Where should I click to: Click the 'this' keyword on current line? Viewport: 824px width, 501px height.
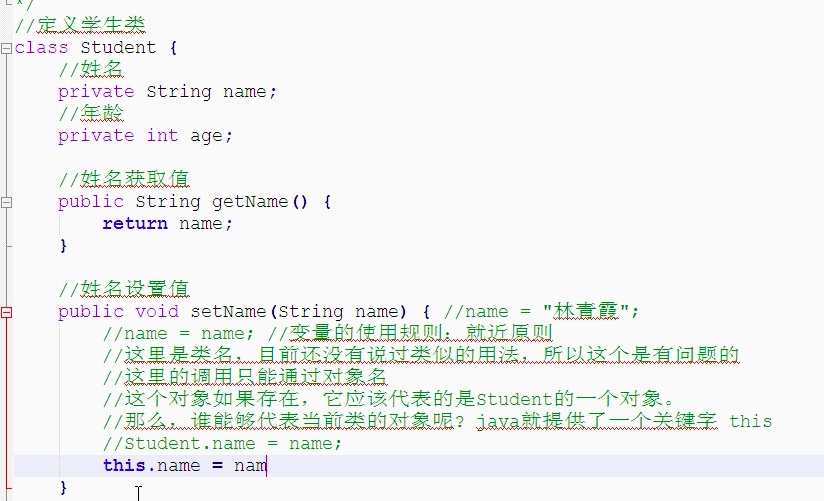(124, 466)
